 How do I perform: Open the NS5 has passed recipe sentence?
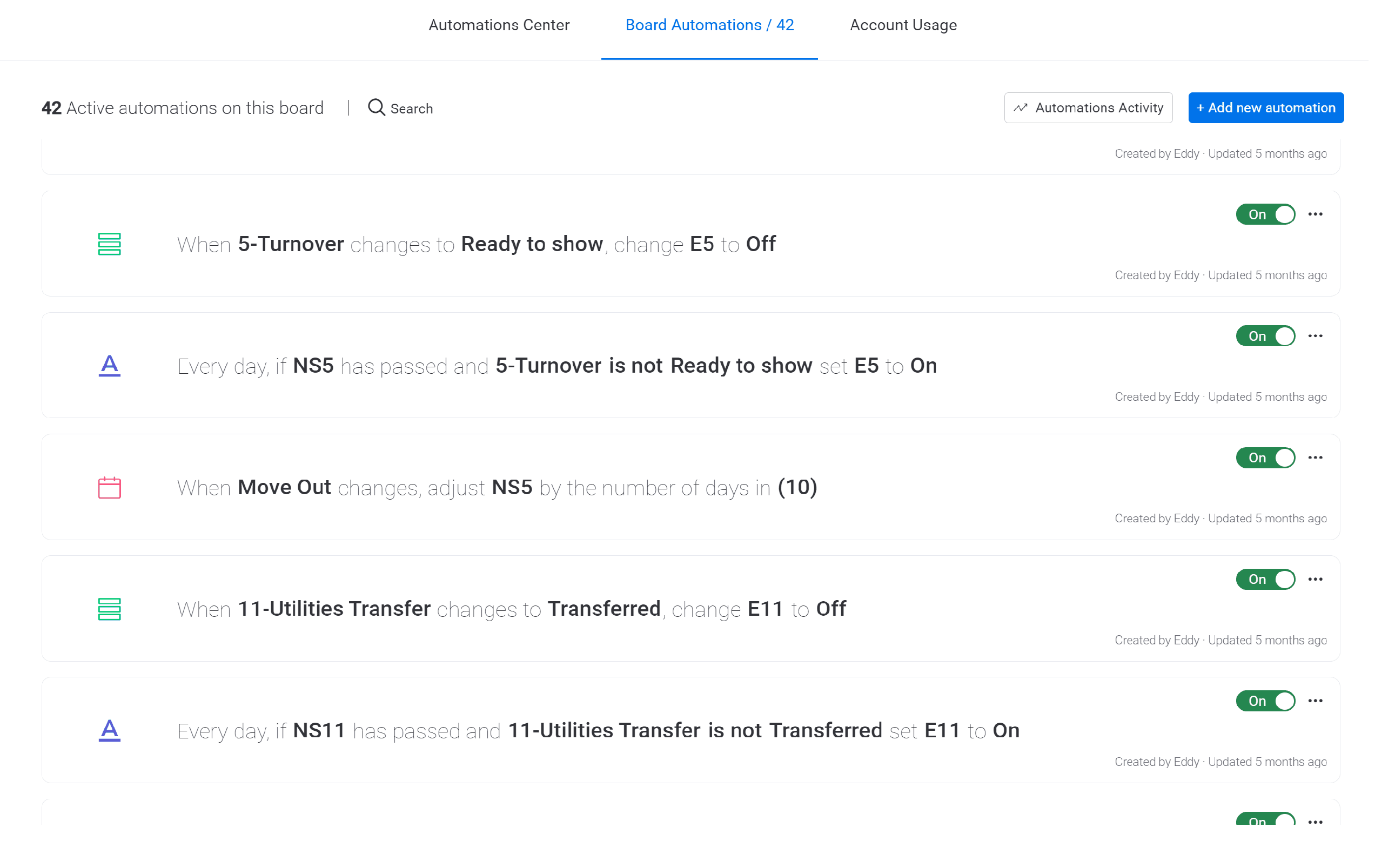click(x=557, y=366)
